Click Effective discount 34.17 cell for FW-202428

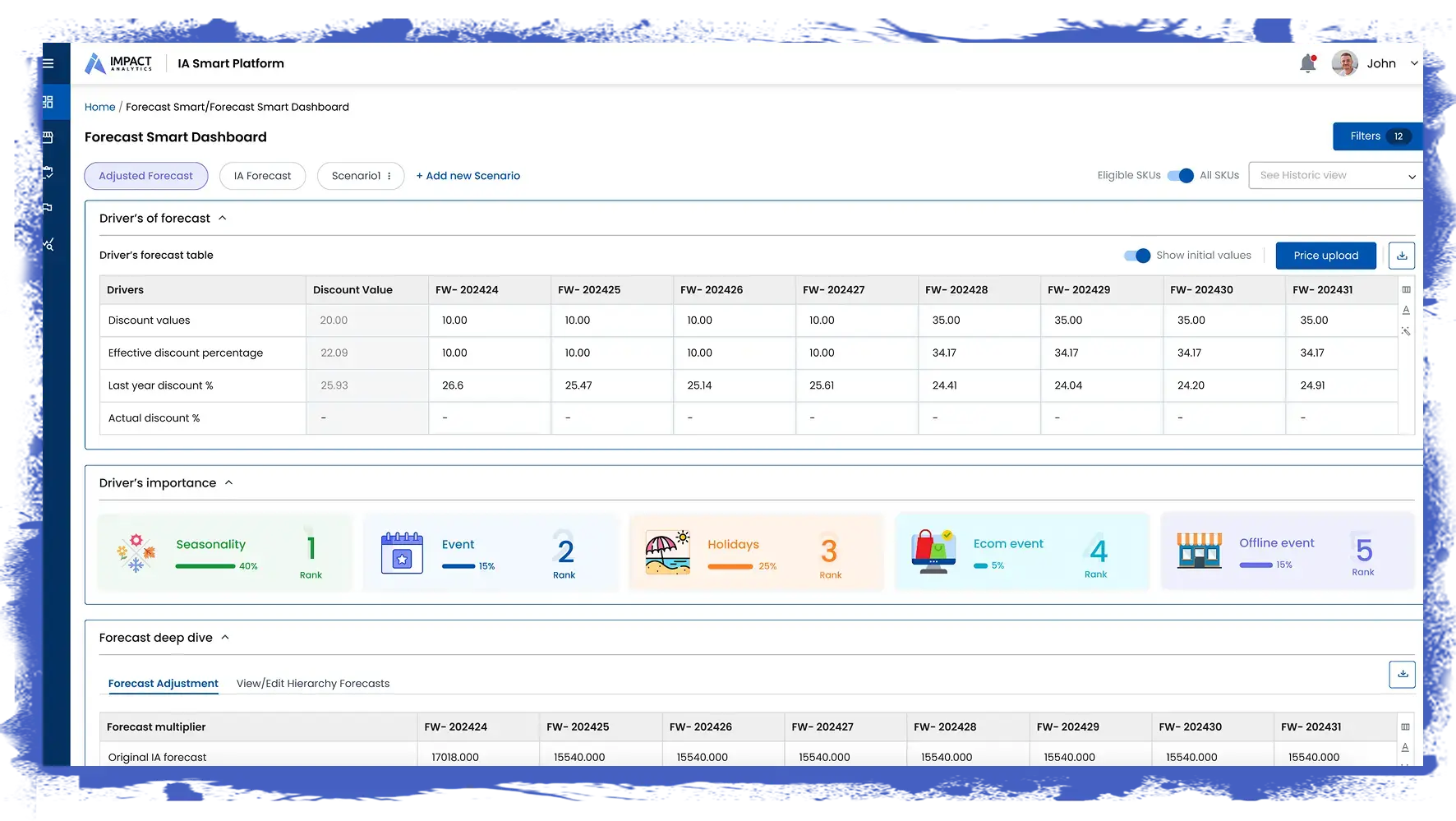coord(979,353)
